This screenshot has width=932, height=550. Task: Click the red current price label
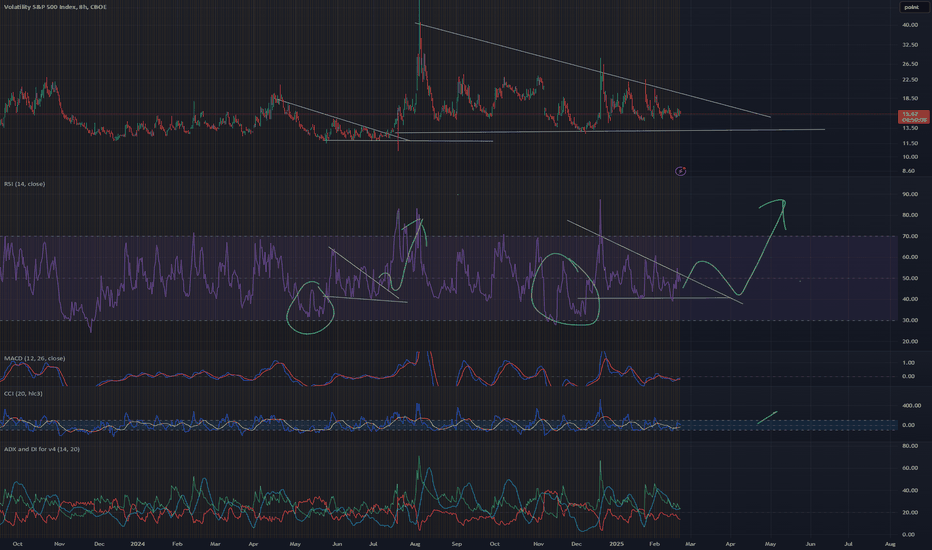[x=913, y=117]
